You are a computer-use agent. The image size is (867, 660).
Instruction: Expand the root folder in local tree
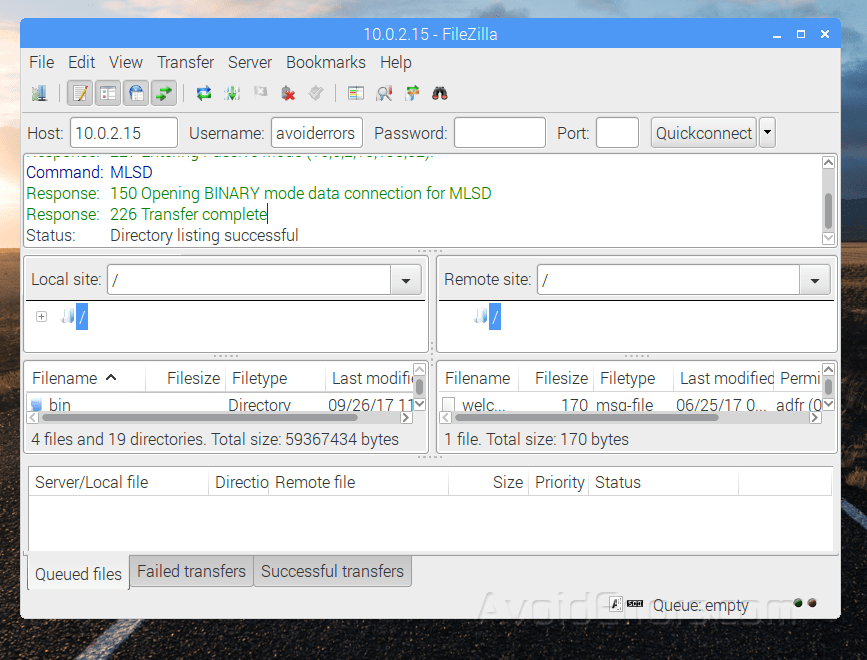click(x=40, y=315)
